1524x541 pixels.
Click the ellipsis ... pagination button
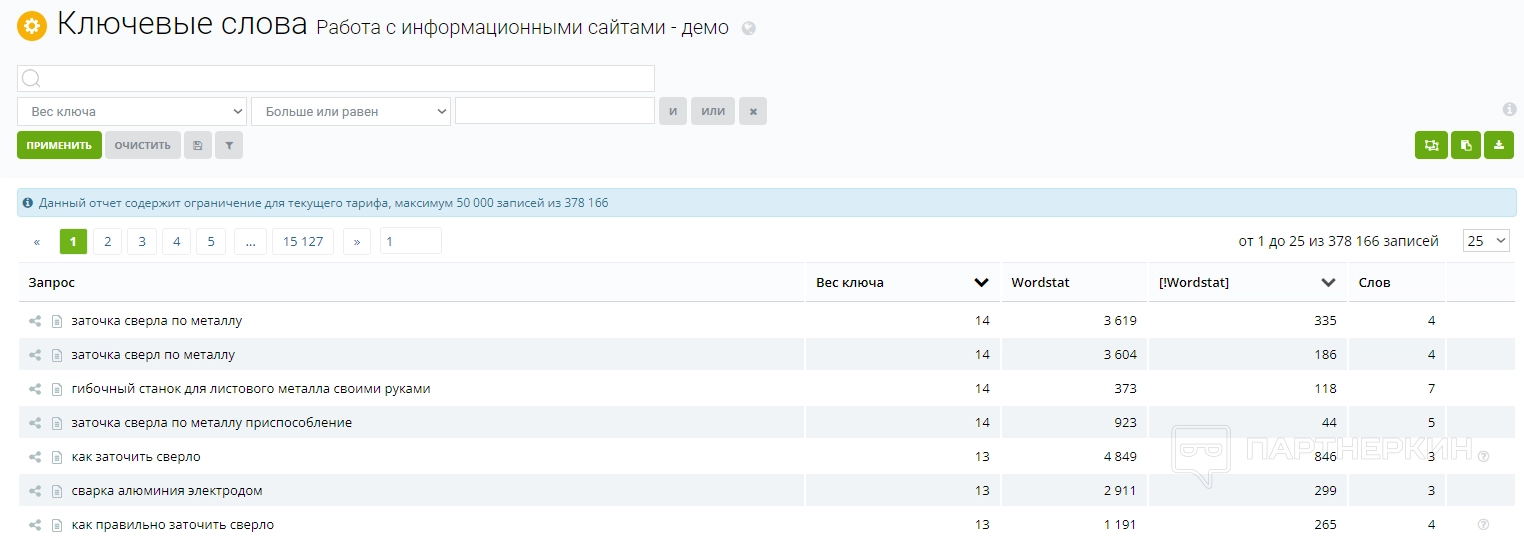(x=250, y=241)
